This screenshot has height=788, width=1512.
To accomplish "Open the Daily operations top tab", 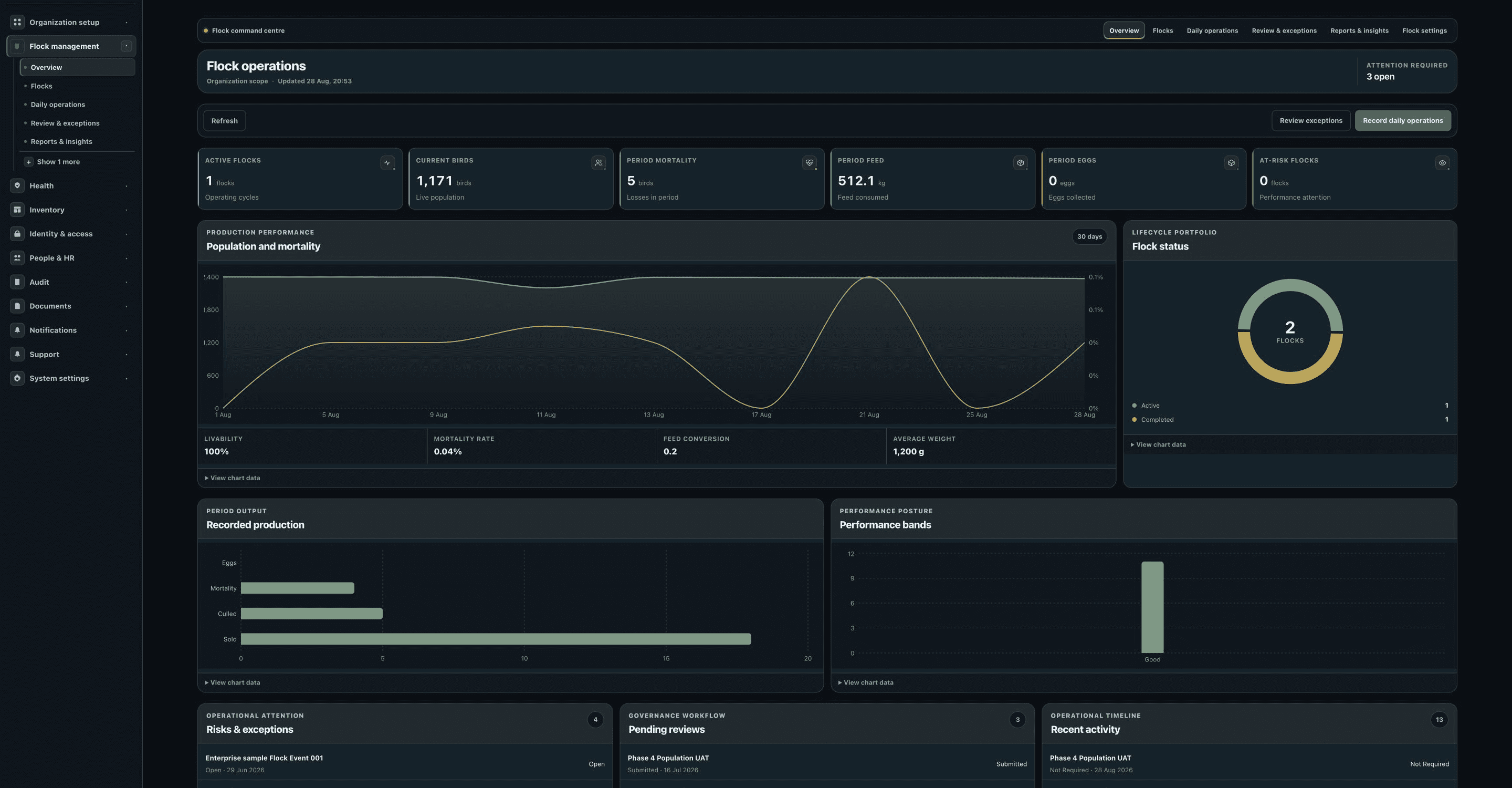I will 1212,30.
